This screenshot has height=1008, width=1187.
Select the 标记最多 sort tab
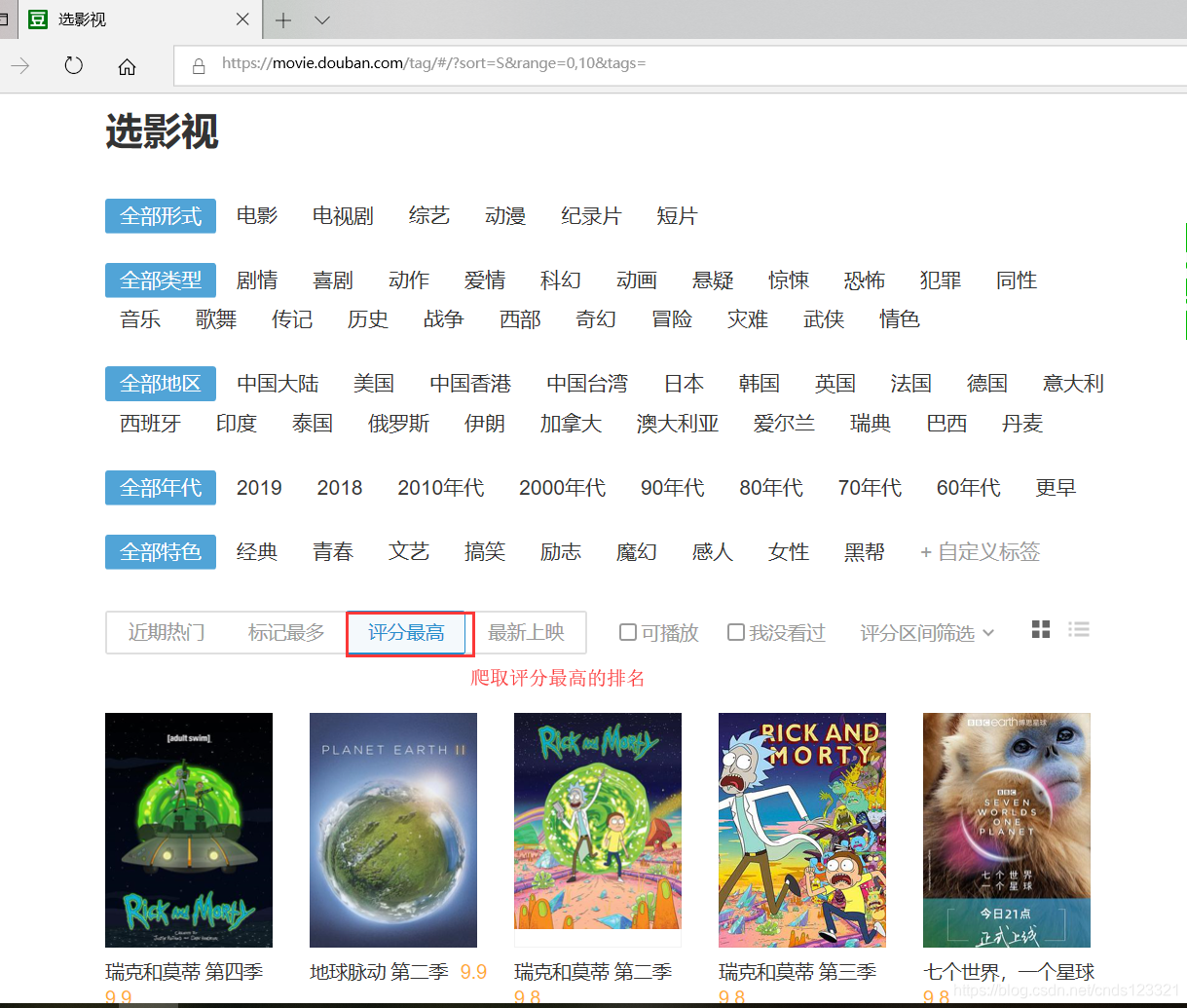(x=286, y=633)
